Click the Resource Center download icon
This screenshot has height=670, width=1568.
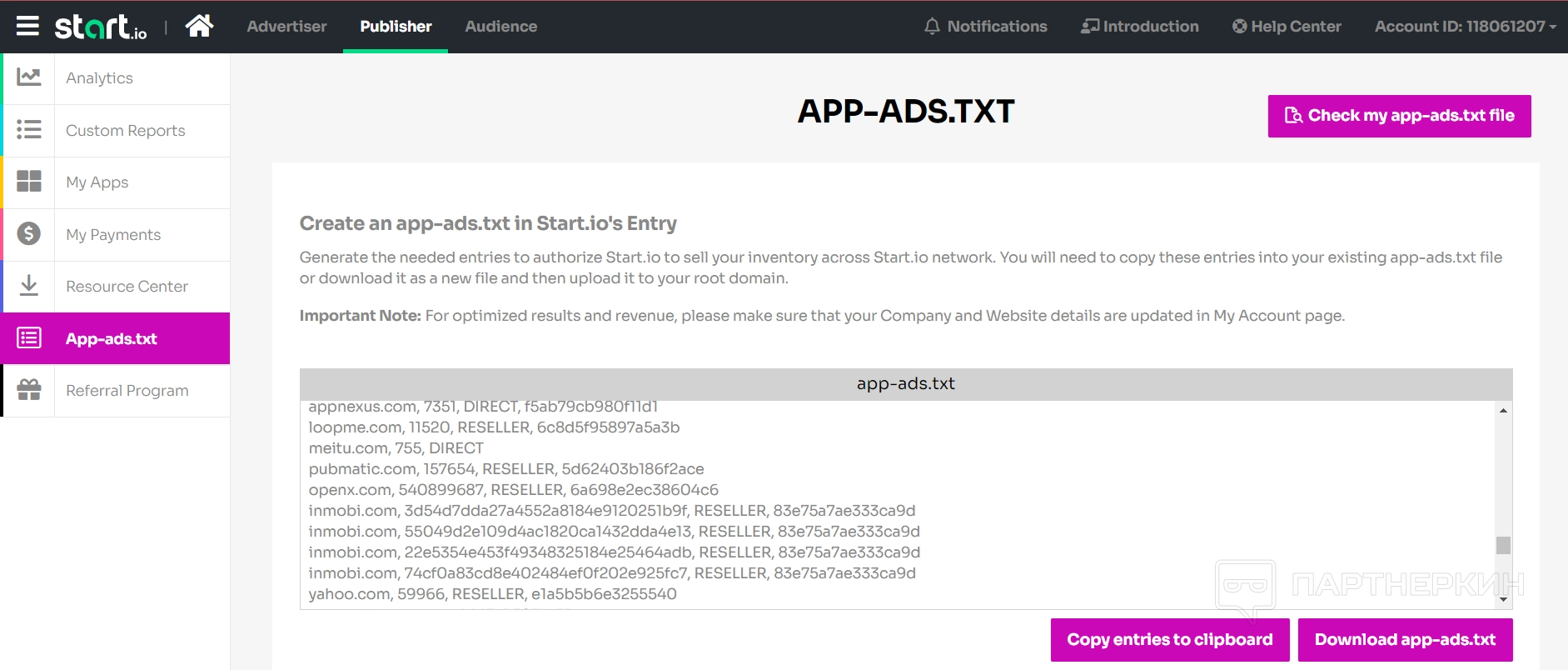[x=29, y=286]
